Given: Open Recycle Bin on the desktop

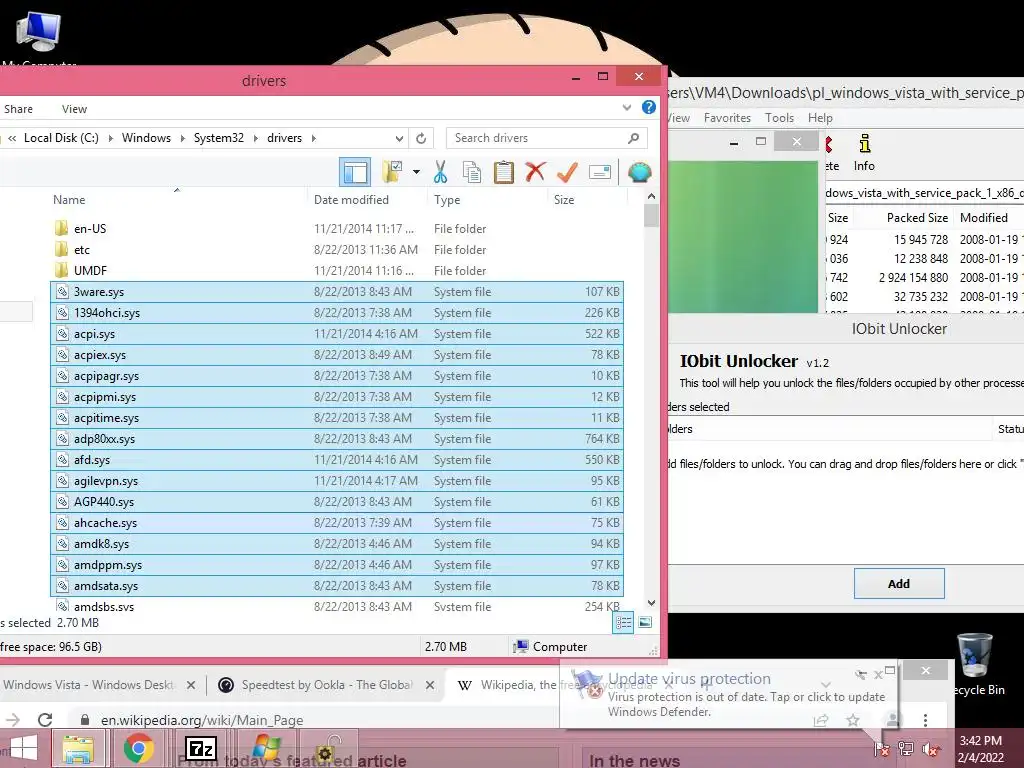Looking at the screenshot, I should tap(976, 665).
